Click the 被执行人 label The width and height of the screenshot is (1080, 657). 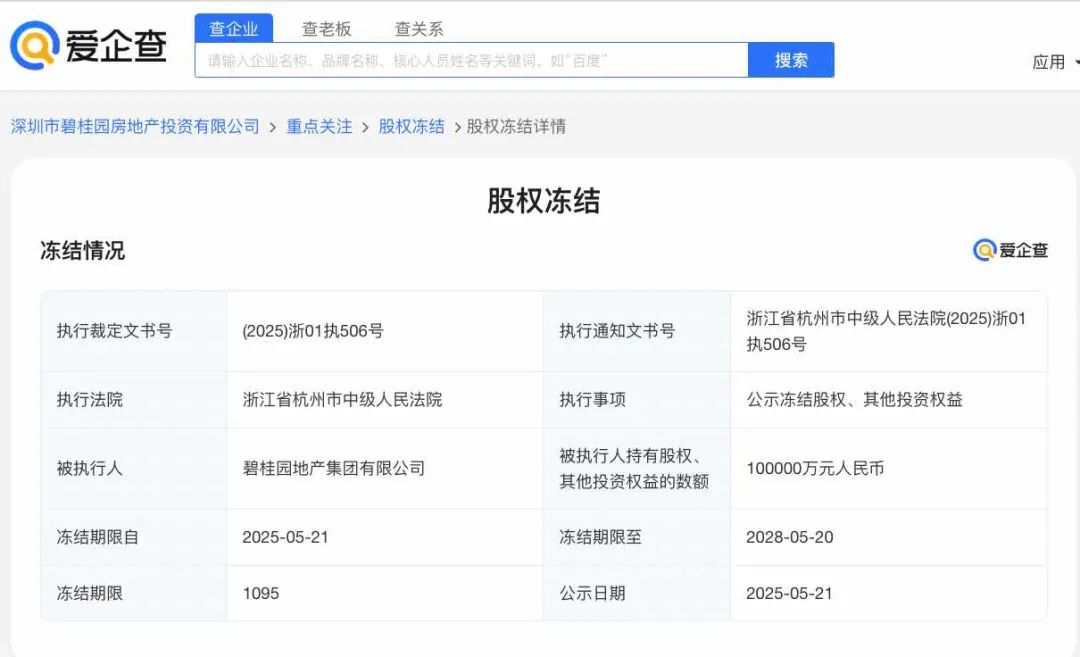point(90,468)
